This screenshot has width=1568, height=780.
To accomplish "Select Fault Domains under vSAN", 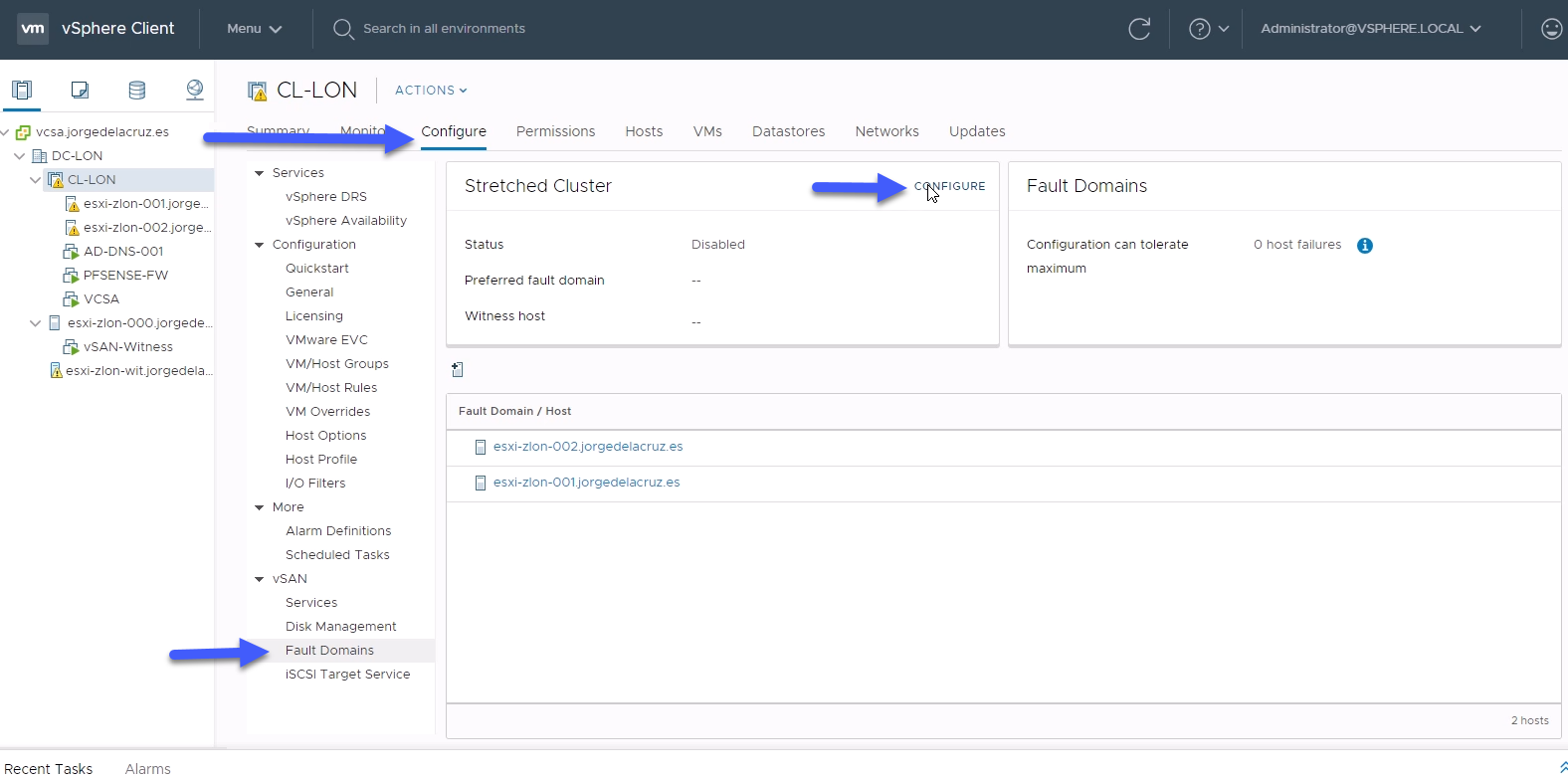I will pyautogui.click(x=329, y=651).
